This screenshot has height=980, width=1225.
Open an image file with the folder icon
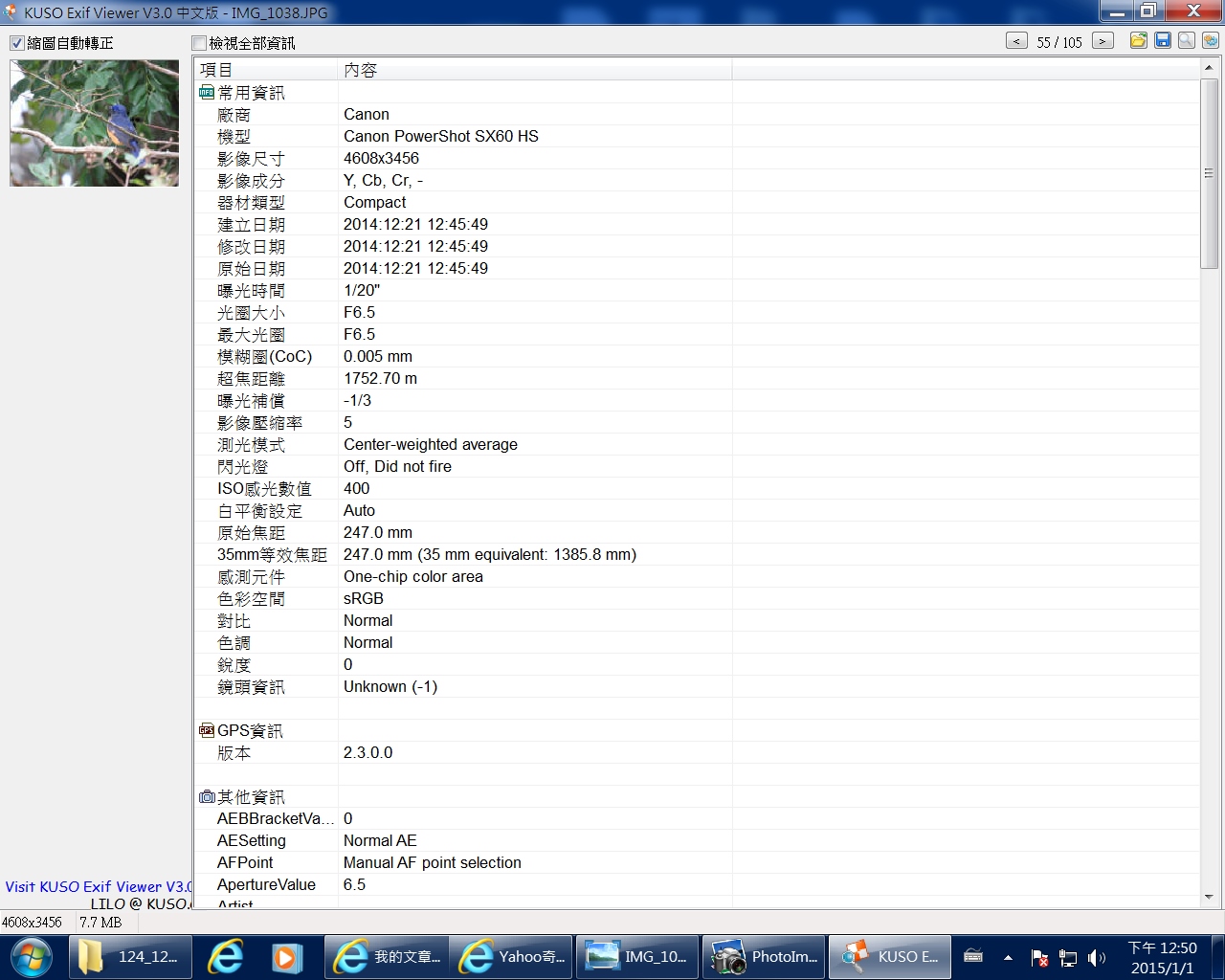[1139, 40]
